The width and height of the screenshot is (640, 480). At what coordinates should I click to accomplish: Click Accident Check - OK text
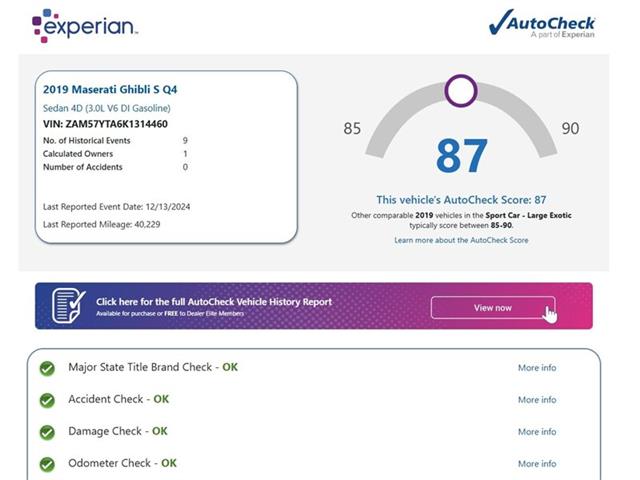click(119, 399)
